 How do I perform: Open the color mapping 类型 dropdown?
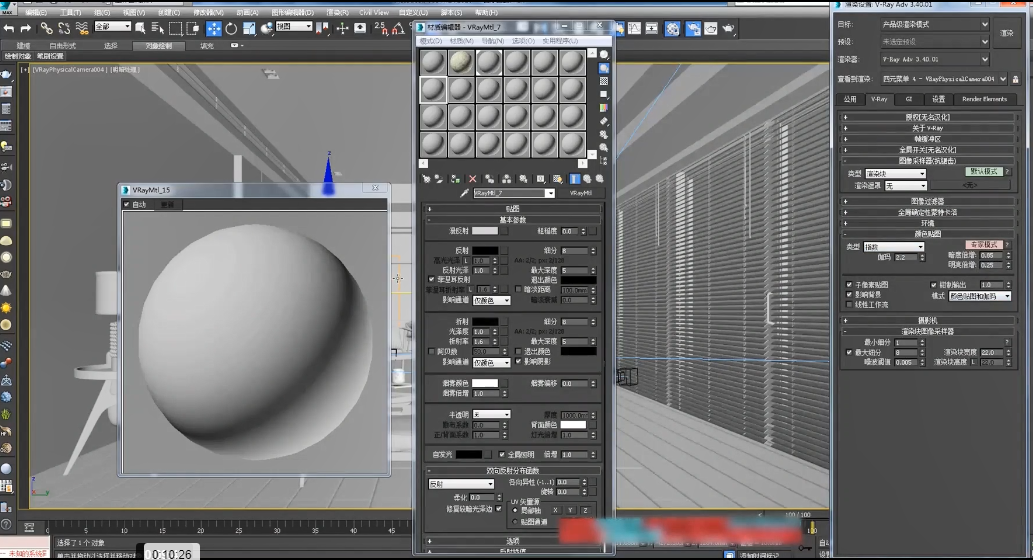pyautogui.click(x=893, y=247)
